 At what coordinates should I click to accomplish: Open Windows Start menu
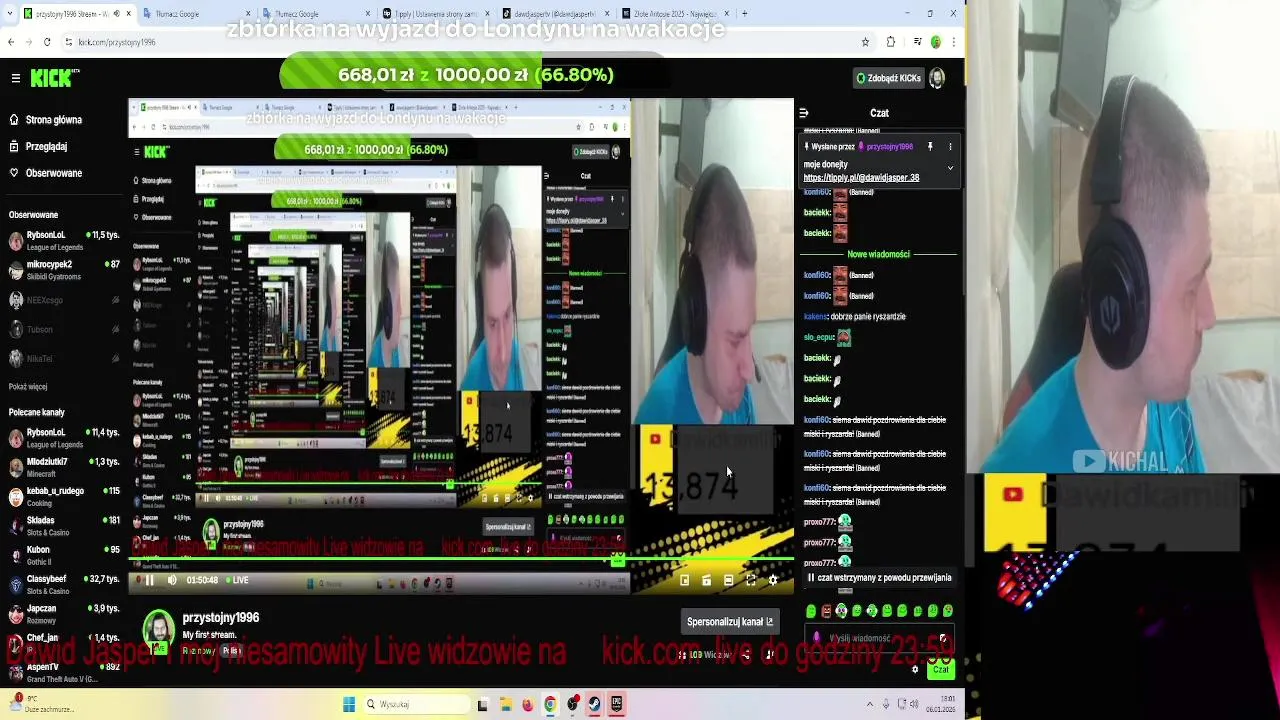click(349, 704)
